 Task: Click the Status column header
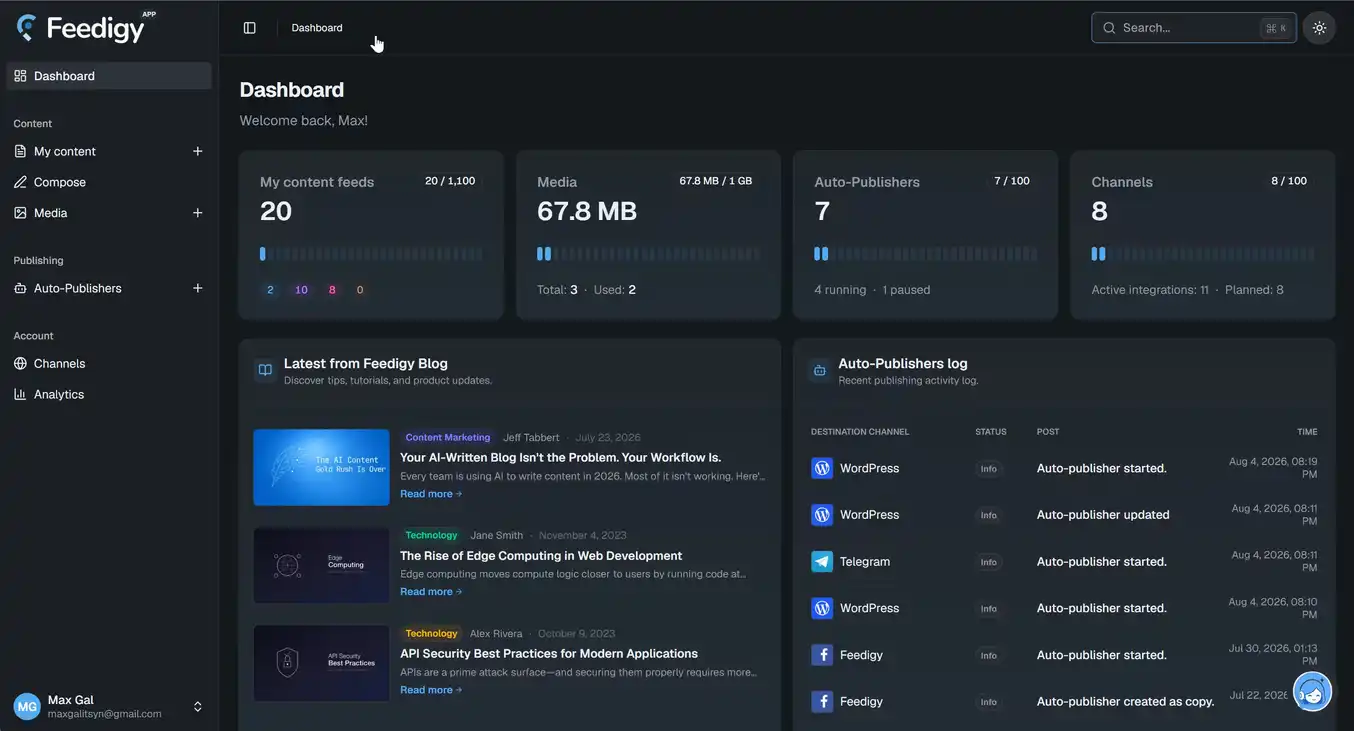(x=991, y=432)
